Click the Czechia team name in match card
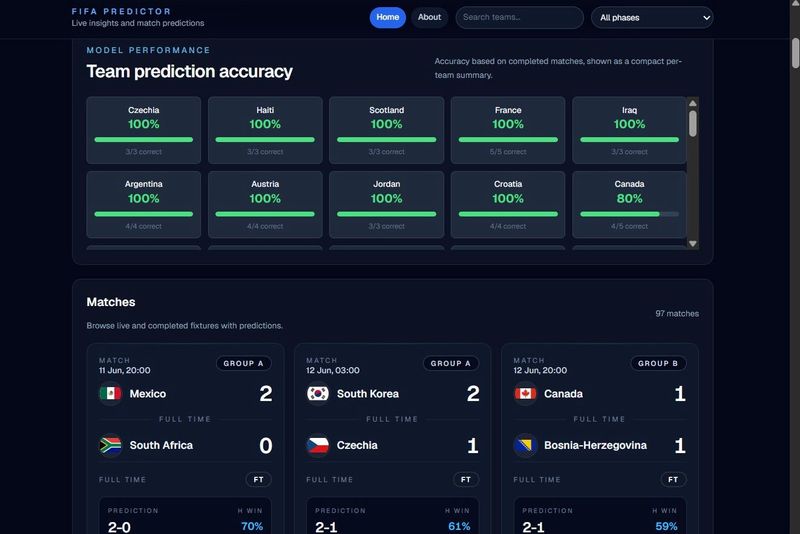 pos(357,445)
